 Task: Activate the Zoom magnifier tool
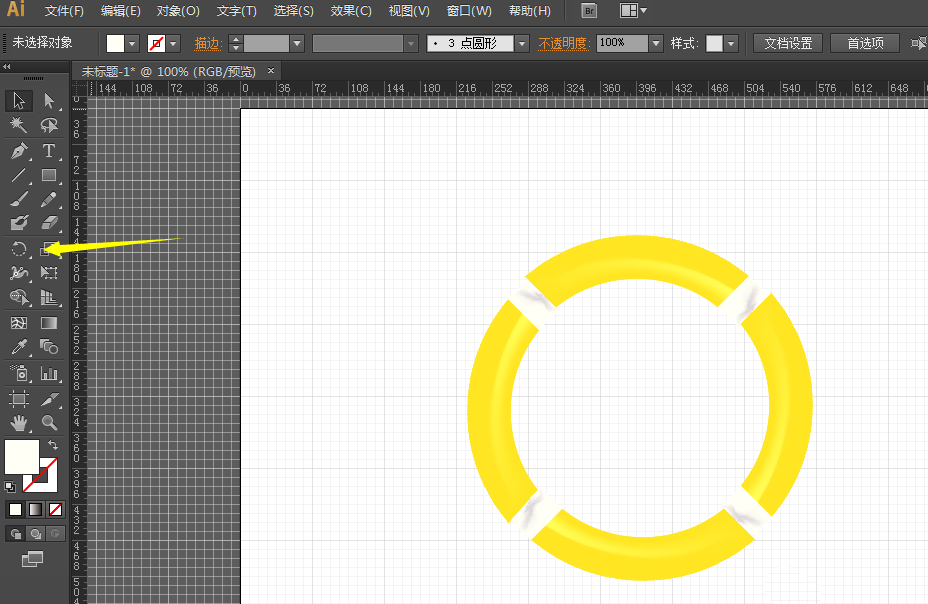[49, 423]
